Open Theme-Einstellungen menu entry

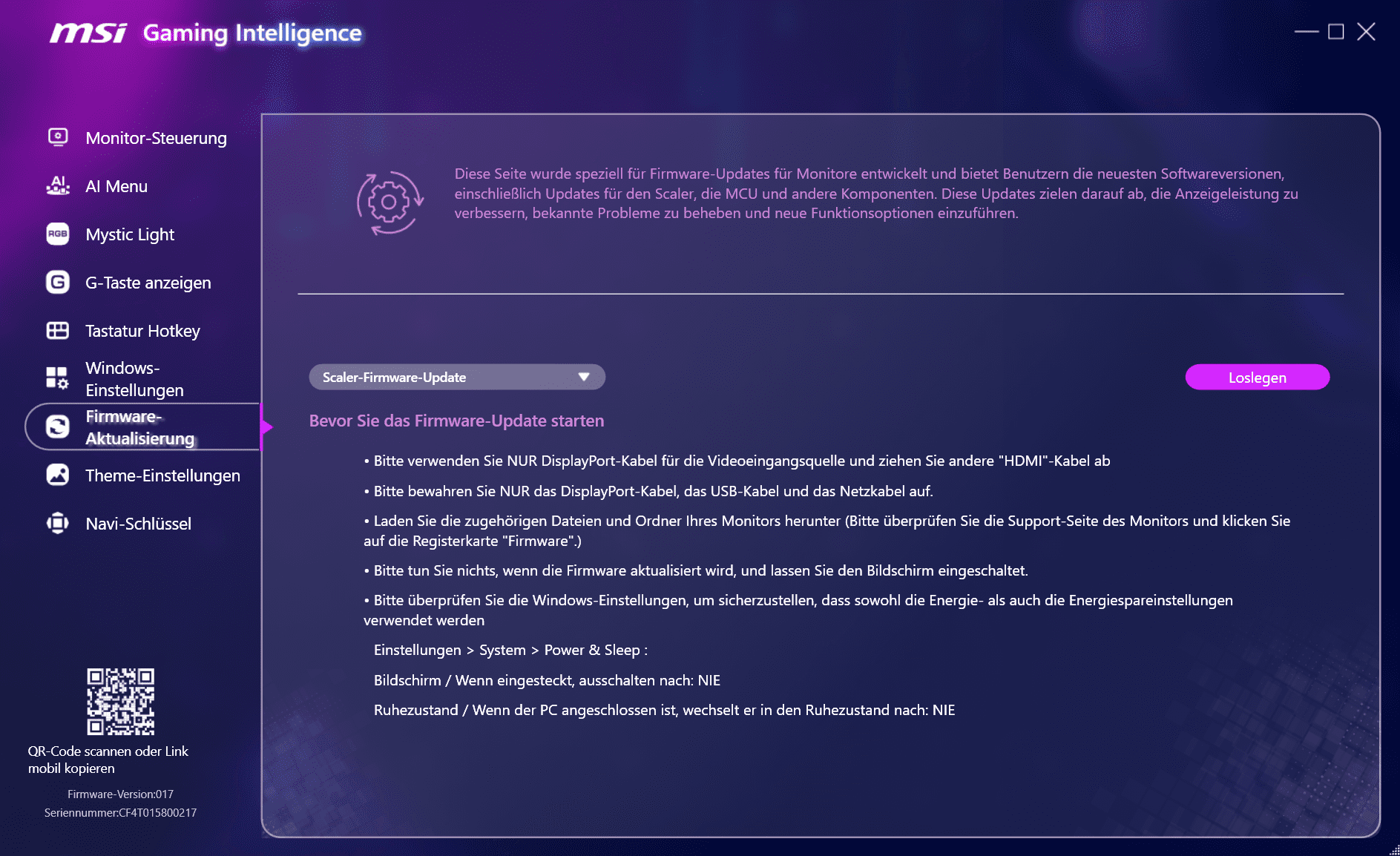162,475
